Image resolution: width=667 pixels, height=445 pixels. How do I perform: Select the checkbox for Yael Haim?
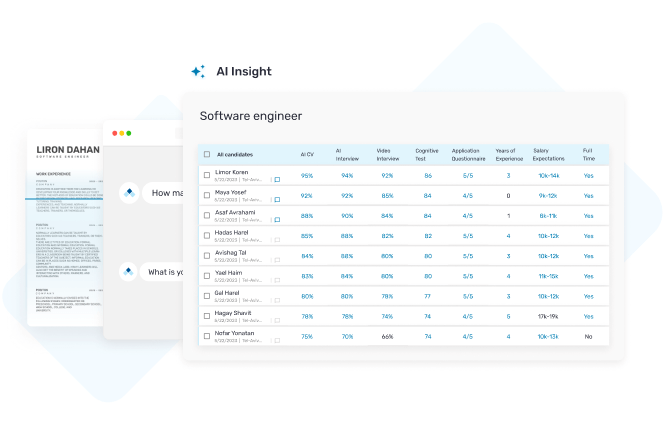[207, 276]
